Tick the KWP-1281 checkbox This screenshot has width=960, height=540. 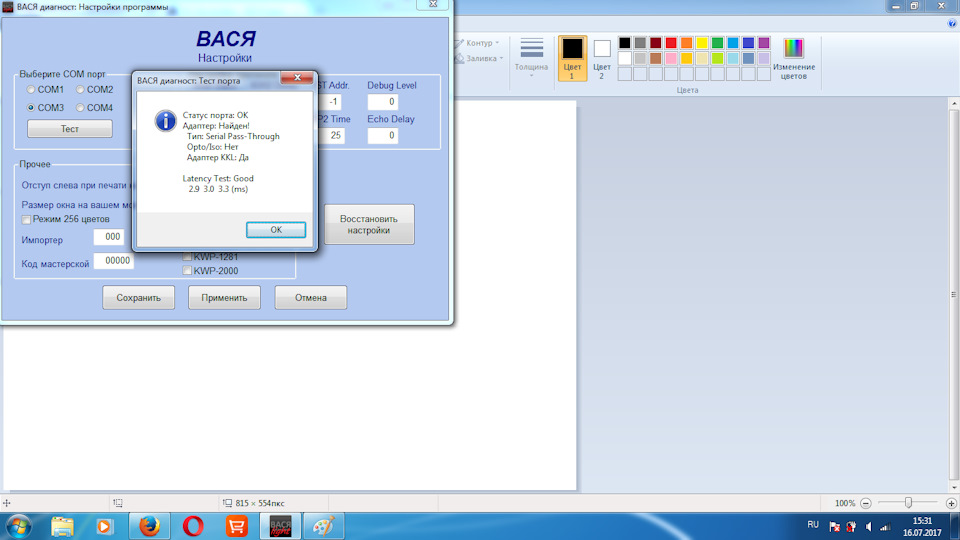click(187, 257)
